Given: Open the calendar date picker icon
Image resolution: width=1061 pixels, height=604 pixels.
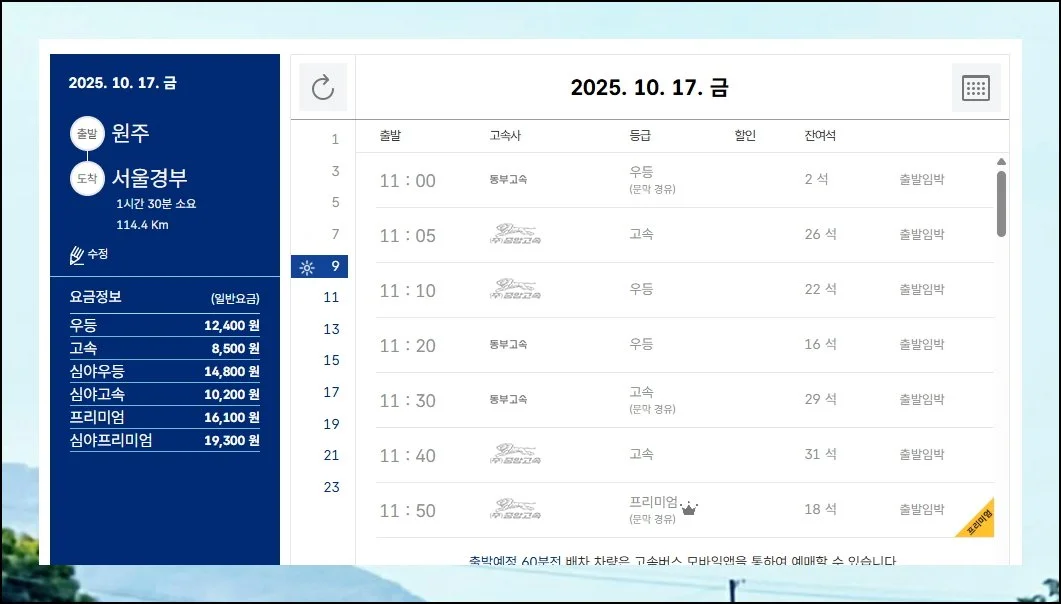Looking at the screenshot, I should pyautogui.click(x=975, y=88).
